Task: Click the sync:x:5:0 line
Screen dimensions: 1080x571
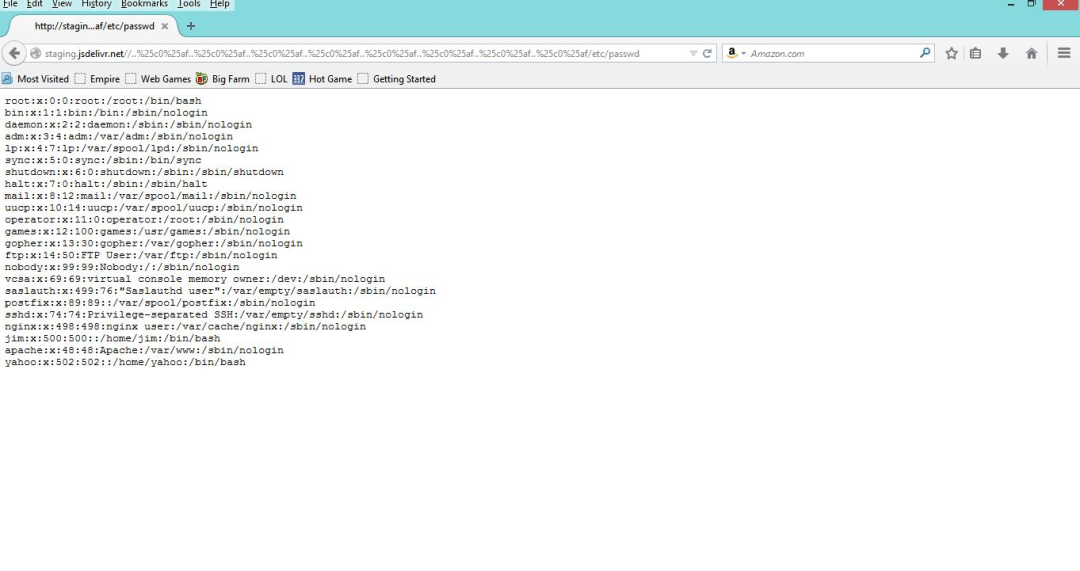Action: [103, 160]
